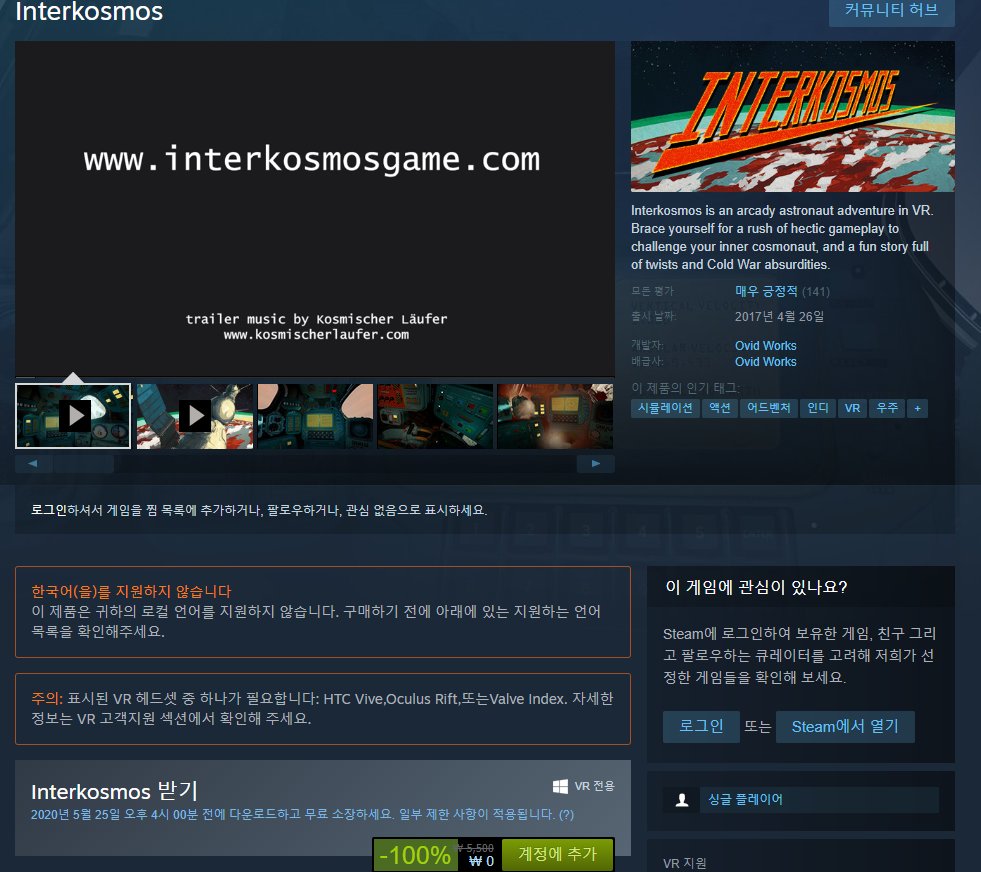Click Steam에서 열기 button

[845, 726]
